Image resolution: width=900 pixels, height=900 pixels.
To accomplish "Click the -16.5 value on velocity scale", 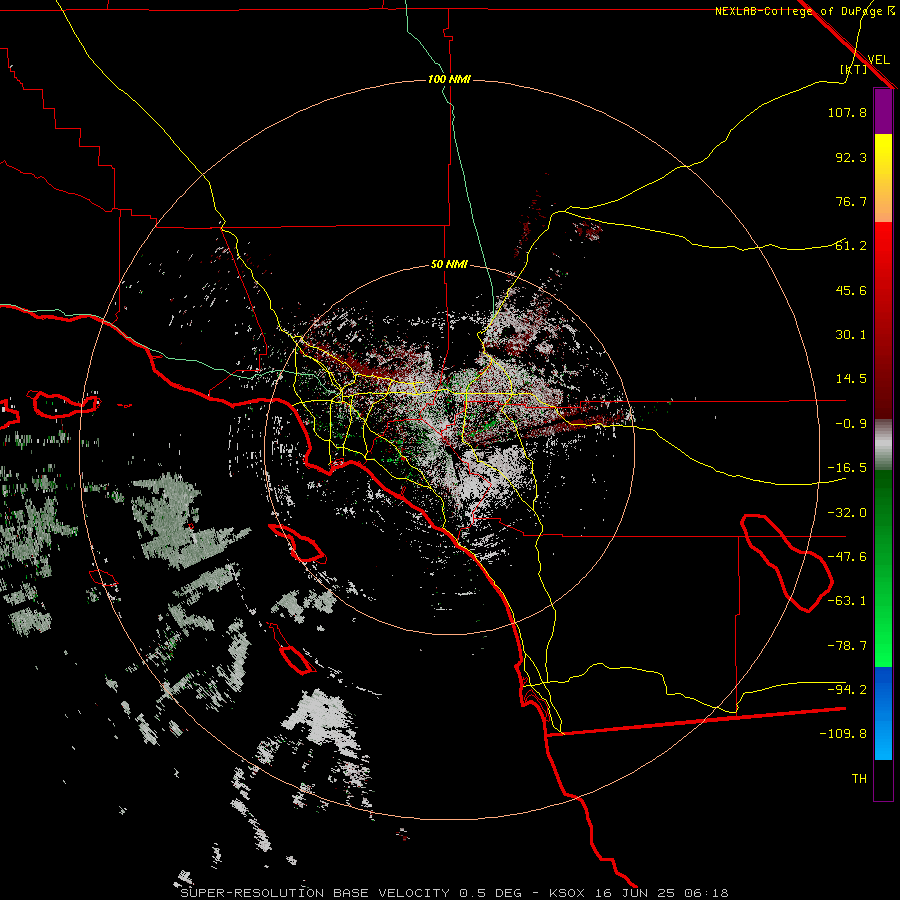I will click(x=847, y=468).
